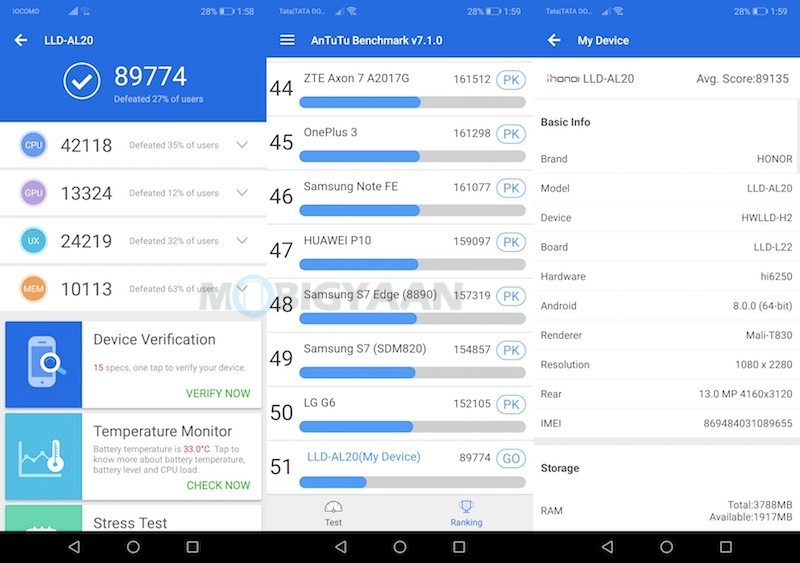800x563 pixels.
Task: Tap Android back button under score screen
Action: coord(74,547)
